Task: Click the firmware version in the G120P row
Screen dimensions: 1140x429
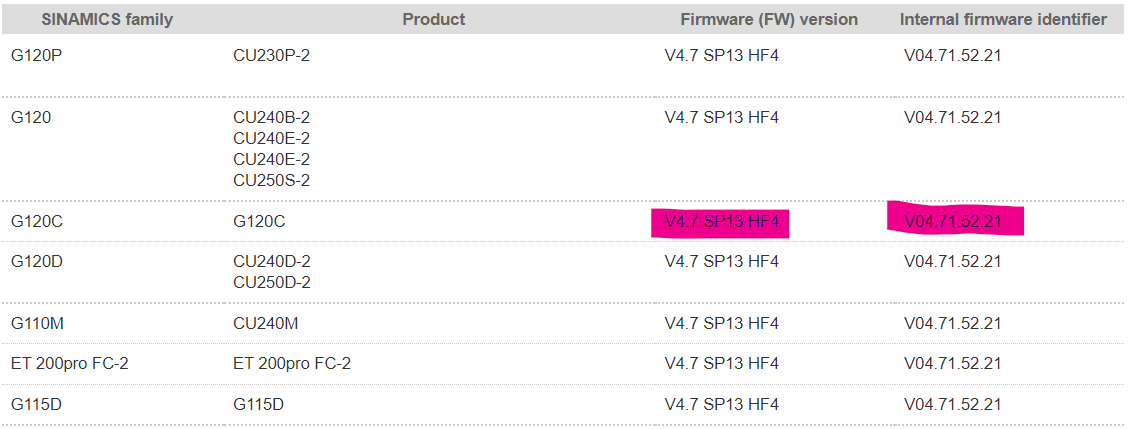Action: point(721,56)
